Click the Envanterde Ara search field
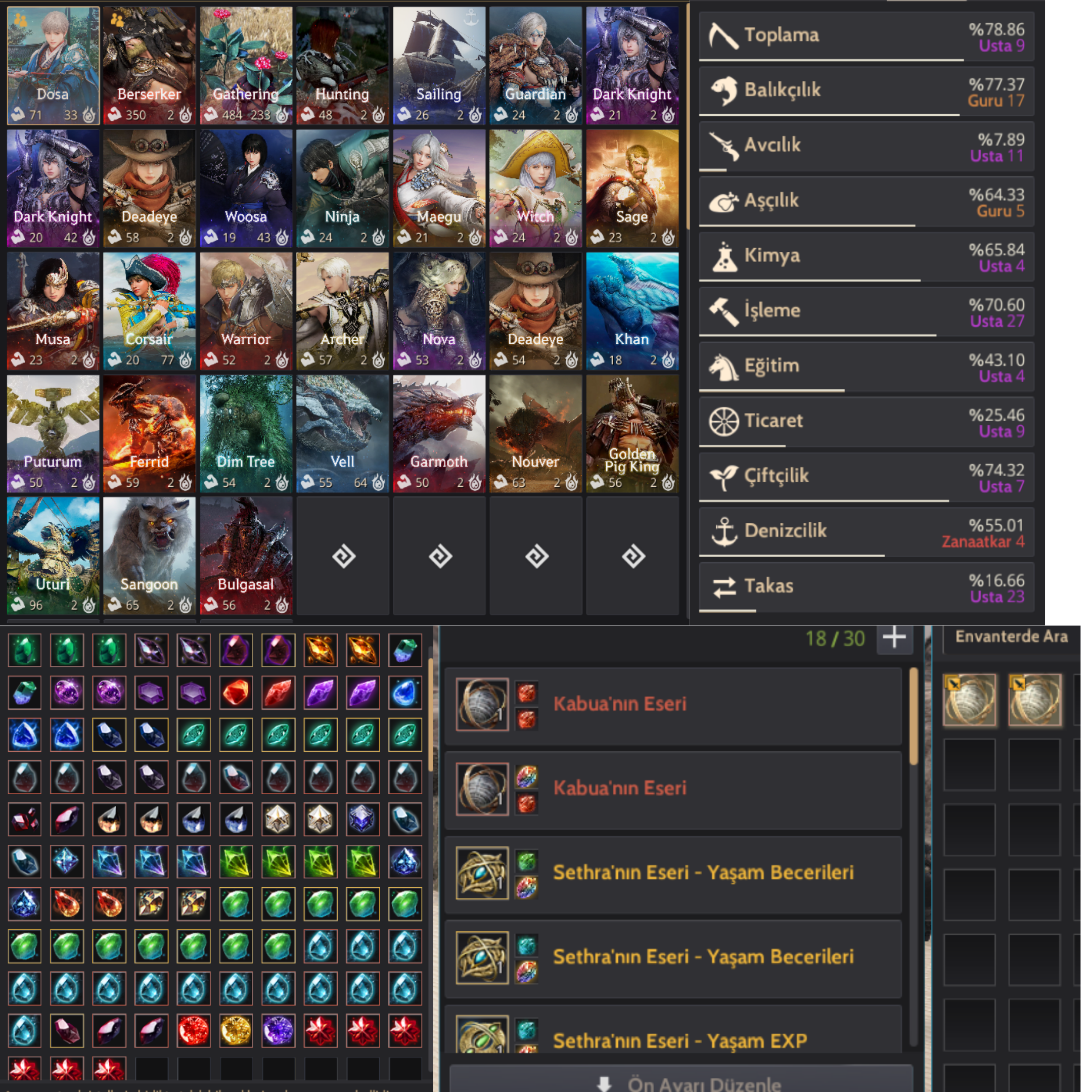The image size is (1092, 1092). tap(1012, 637)
